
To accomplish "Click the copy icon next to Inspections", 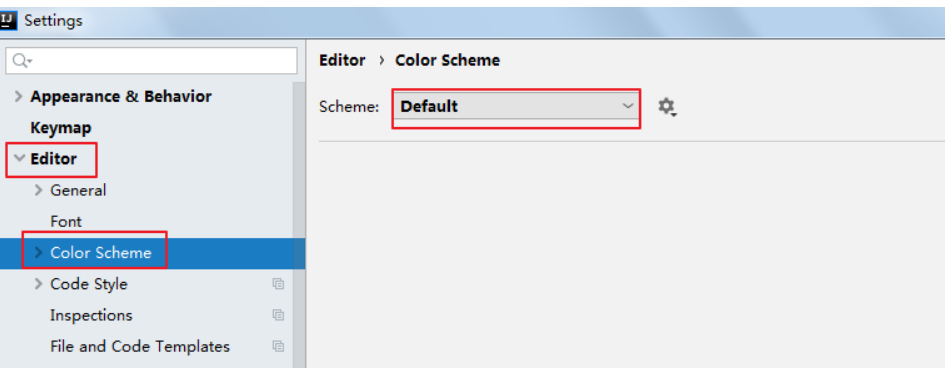I will 278,315.
